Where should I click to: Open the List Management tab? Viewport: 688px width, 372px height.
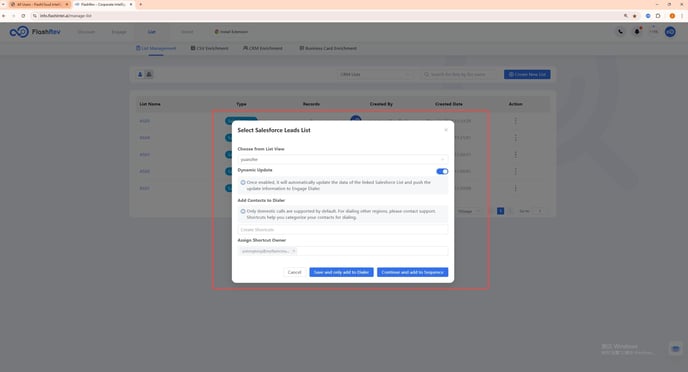[x=156, y=48]
